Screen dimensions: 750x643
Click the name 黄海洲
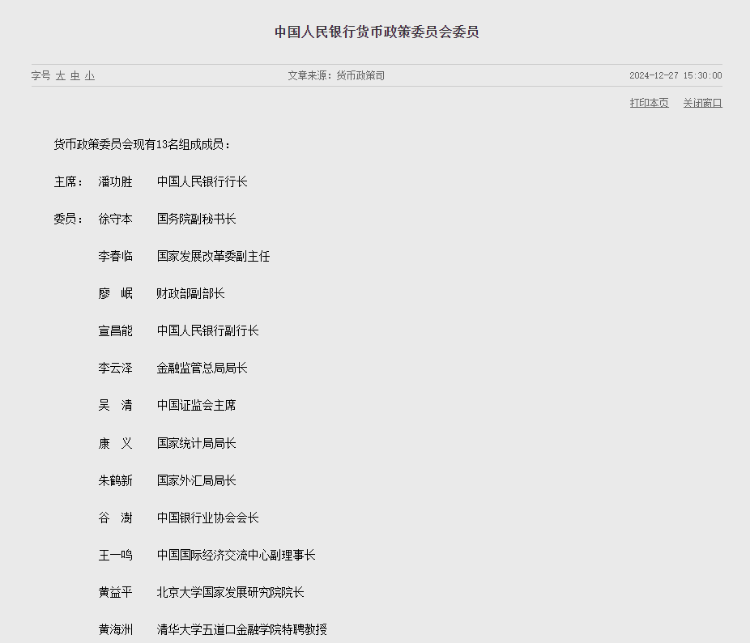click(115, 630)
